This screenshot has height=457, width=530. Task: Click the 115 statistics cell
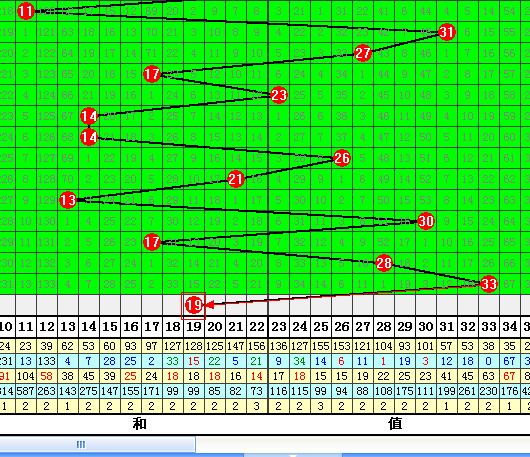[299, 391]
